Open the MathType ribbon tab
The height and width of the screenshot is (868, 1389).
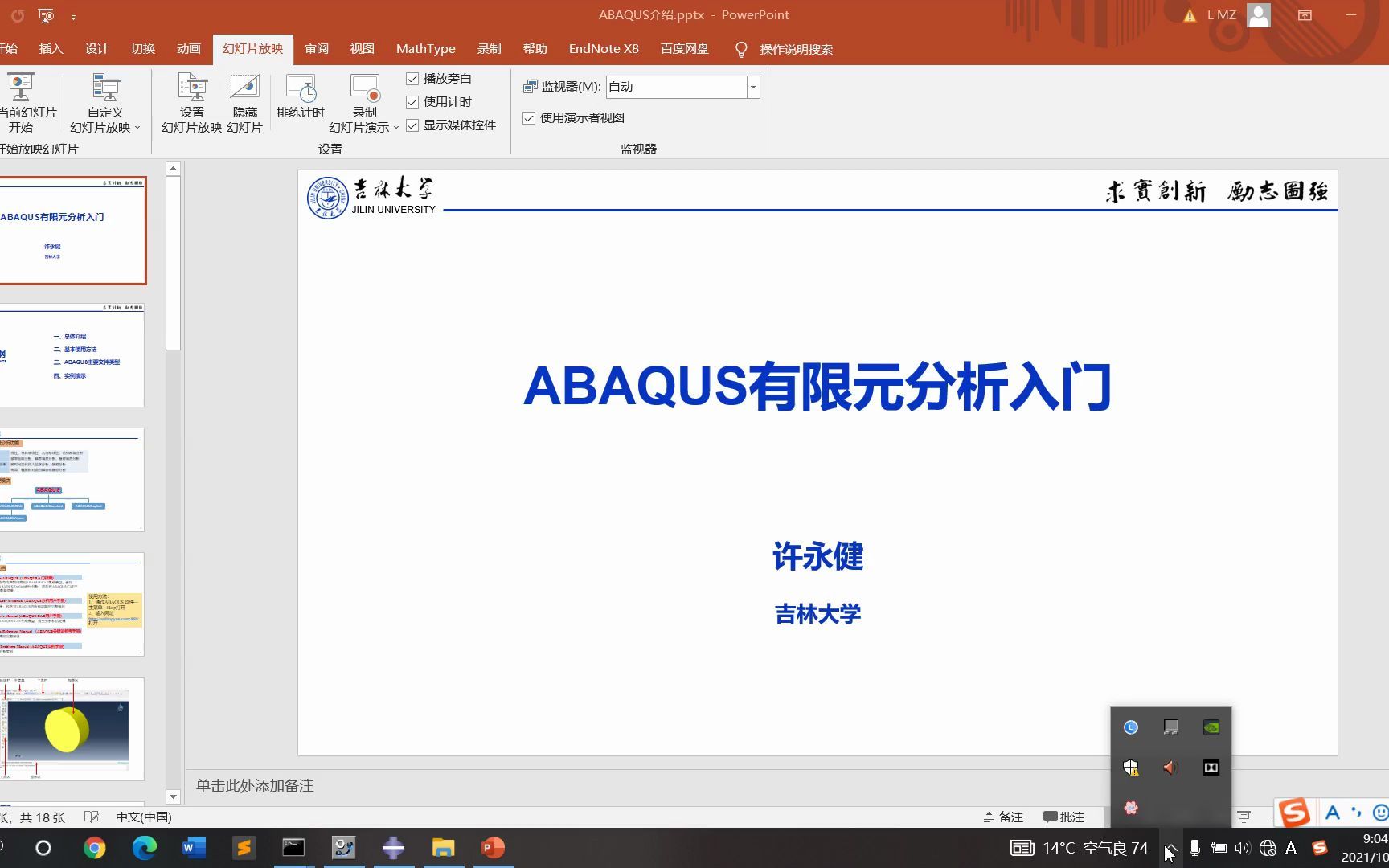pos(426,49)
